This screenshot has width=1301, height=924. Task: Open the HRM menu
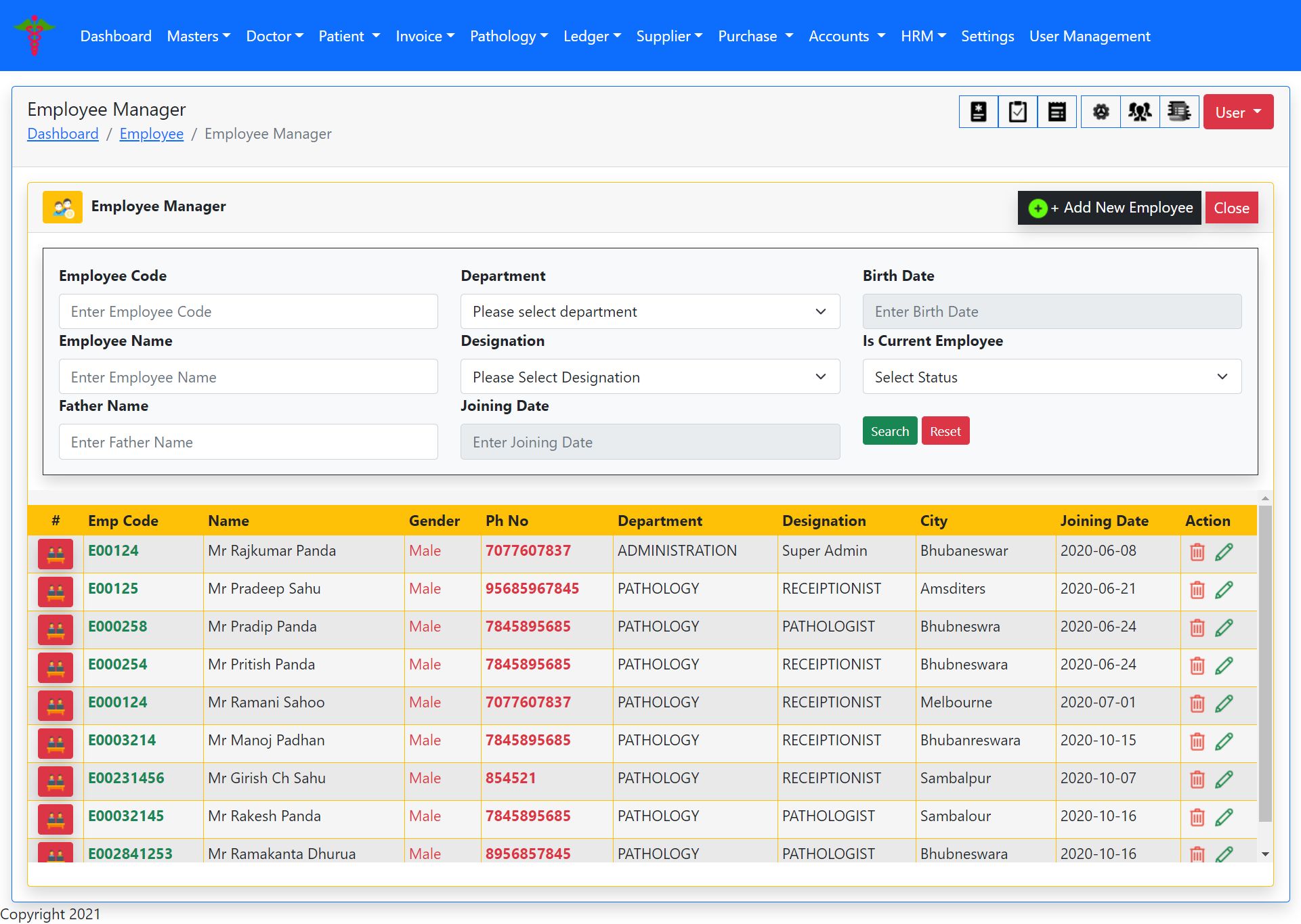pos(922,36)
